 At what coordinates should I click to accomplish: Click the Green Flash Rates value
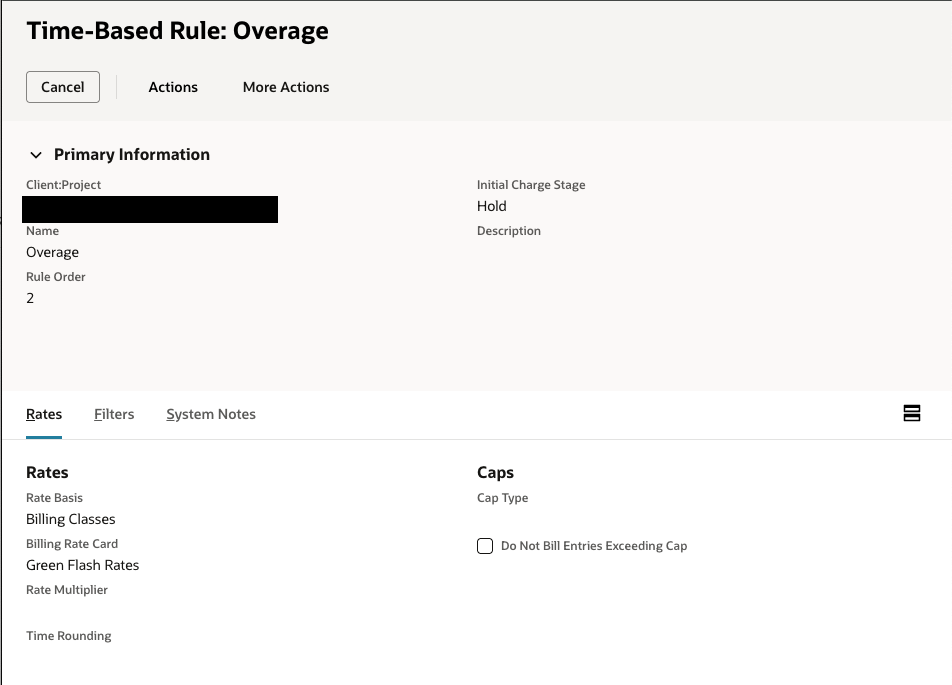[83, 565]
